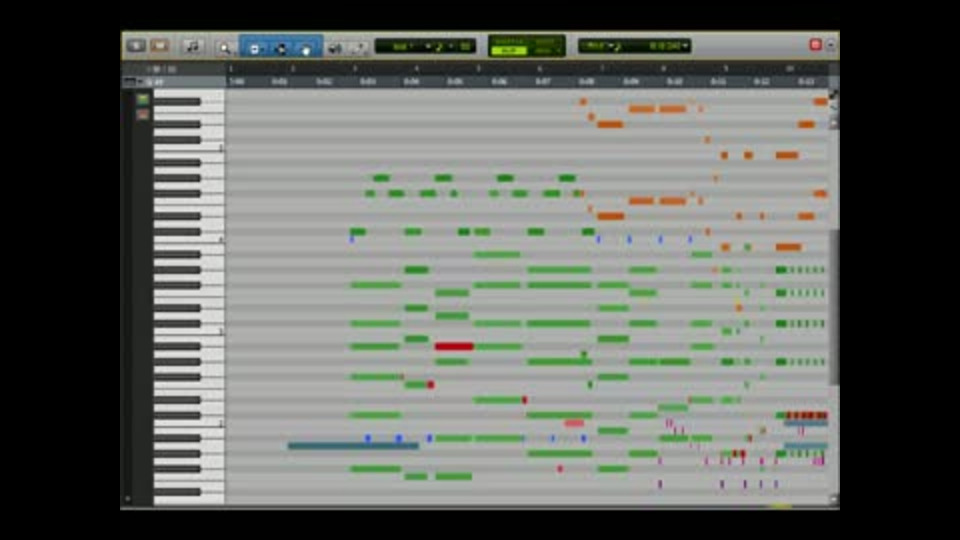Select the Trim tool in the highlighted tool group
Image resolution: width=960 pixels, height=540 pixels.
coord(255,48)
